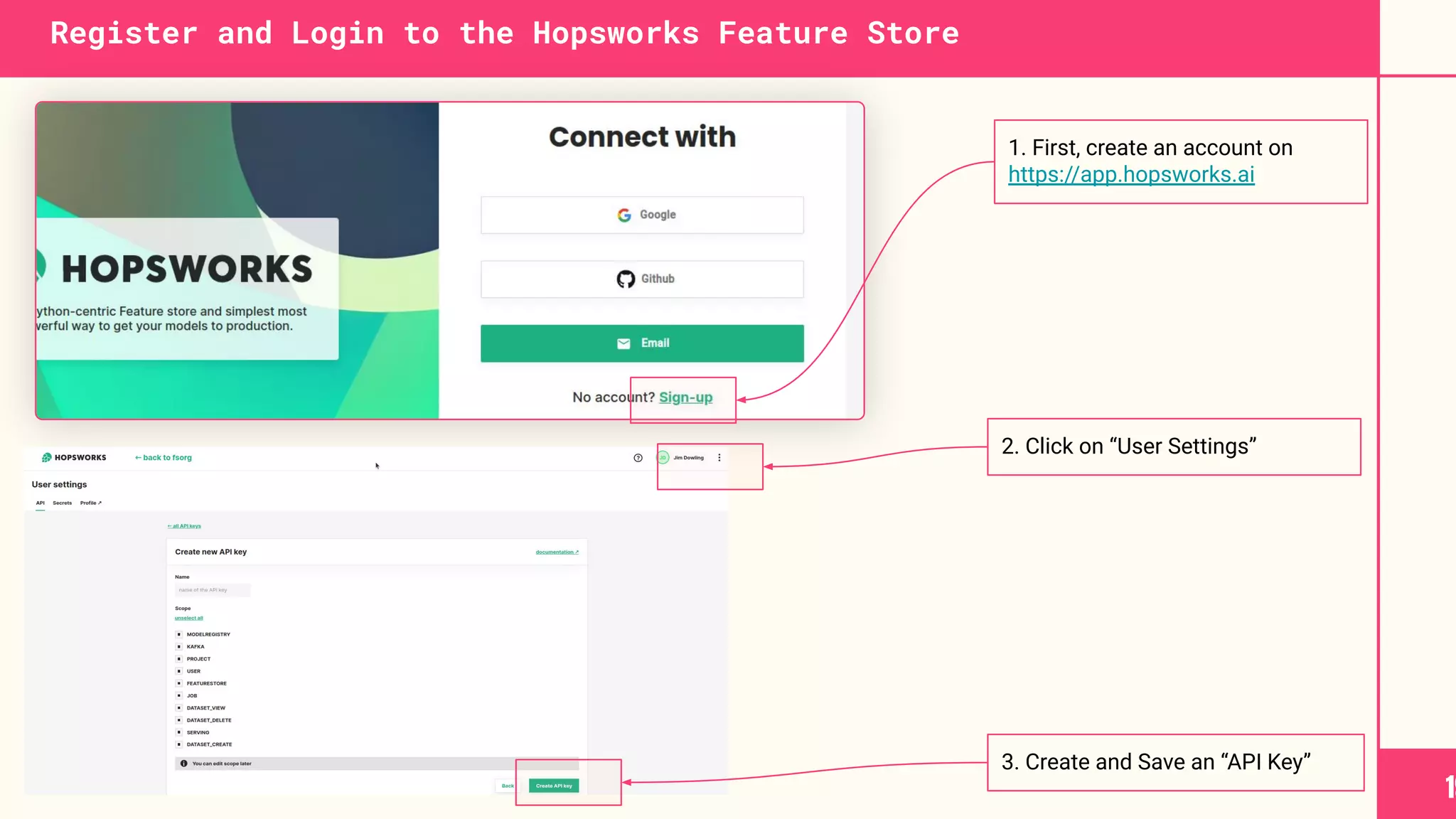Connect with Google button

642,215
